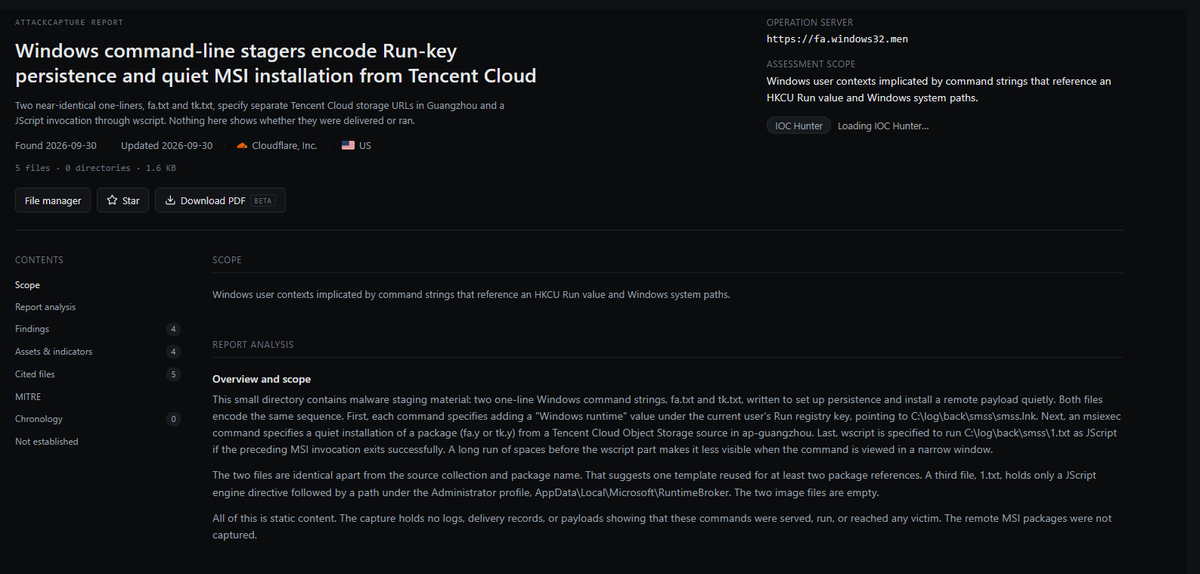
Task: Click the US flag icon
Action: click(x=348, y=146)
